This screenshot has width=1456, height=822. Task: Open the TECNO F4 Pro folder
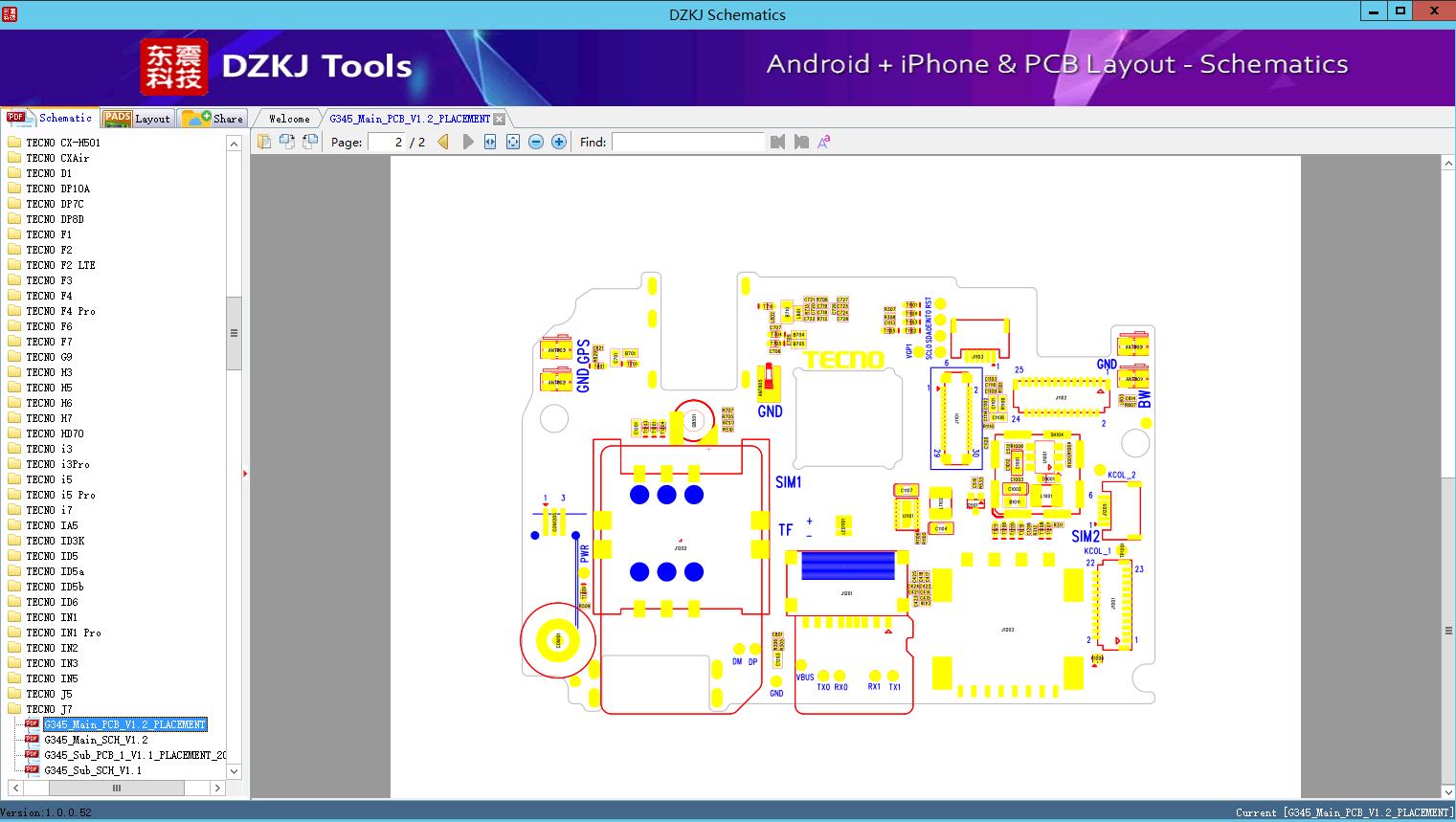(x=61, y=311)
